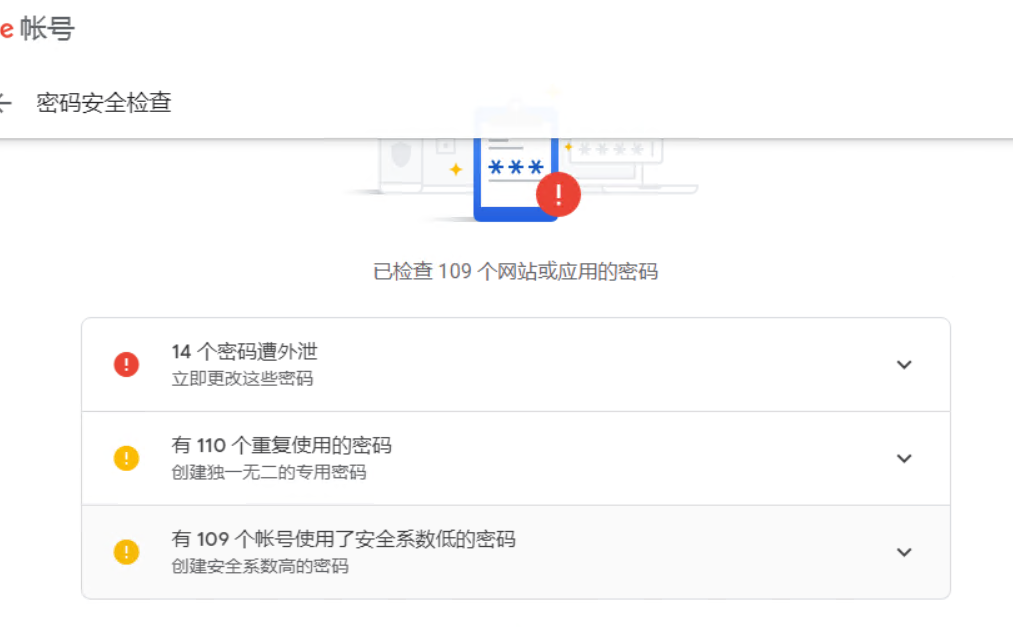Image resolution: width=1013 pixels, height=627 pixels.
Task: Click the 已检查 109 个网站或应用的密码 summary text
Action: pos(516,270)
